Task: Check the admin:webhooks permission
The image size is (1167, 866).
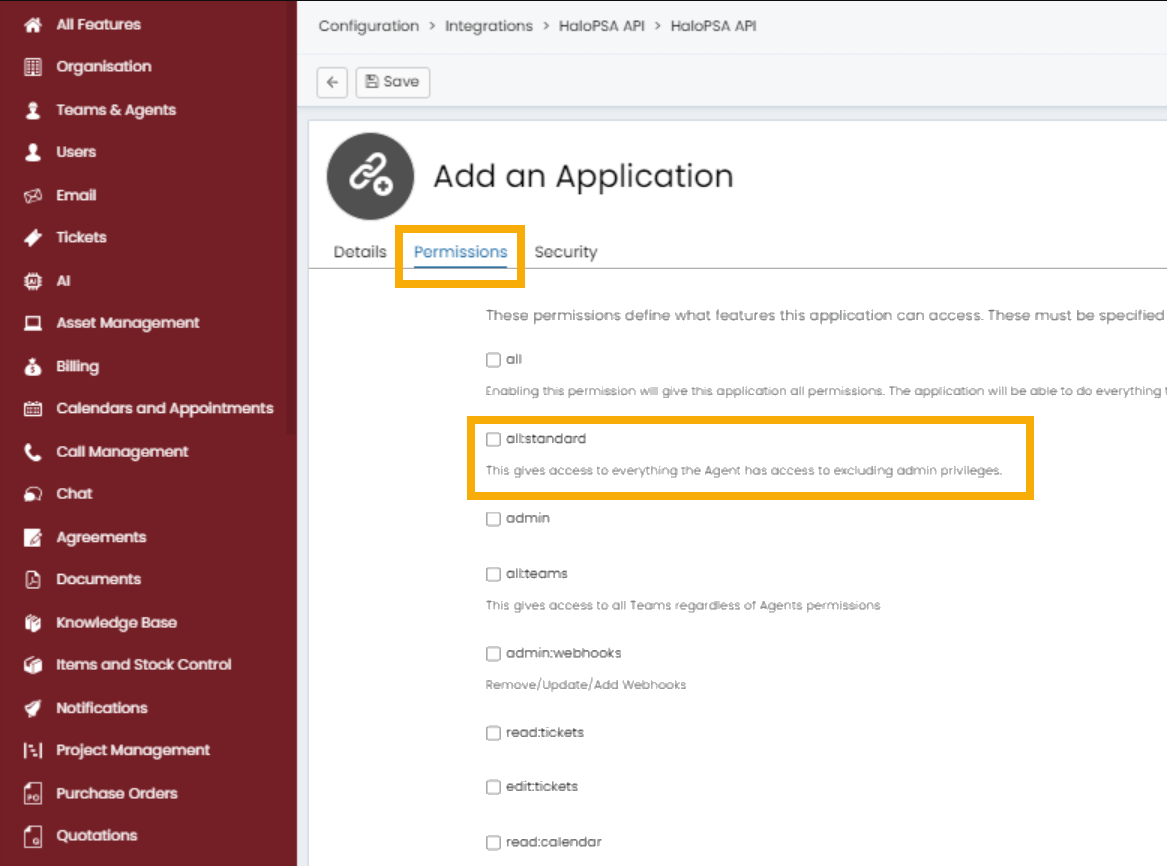Action: [493, 653]
